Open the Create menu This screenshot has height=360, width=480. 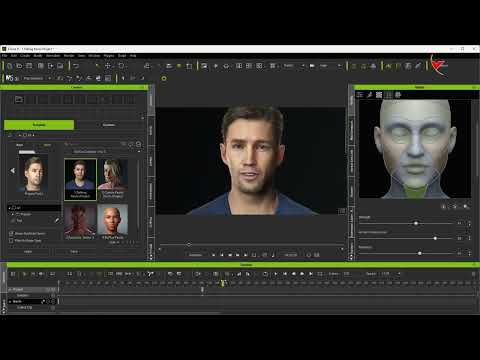coord(25,56)
